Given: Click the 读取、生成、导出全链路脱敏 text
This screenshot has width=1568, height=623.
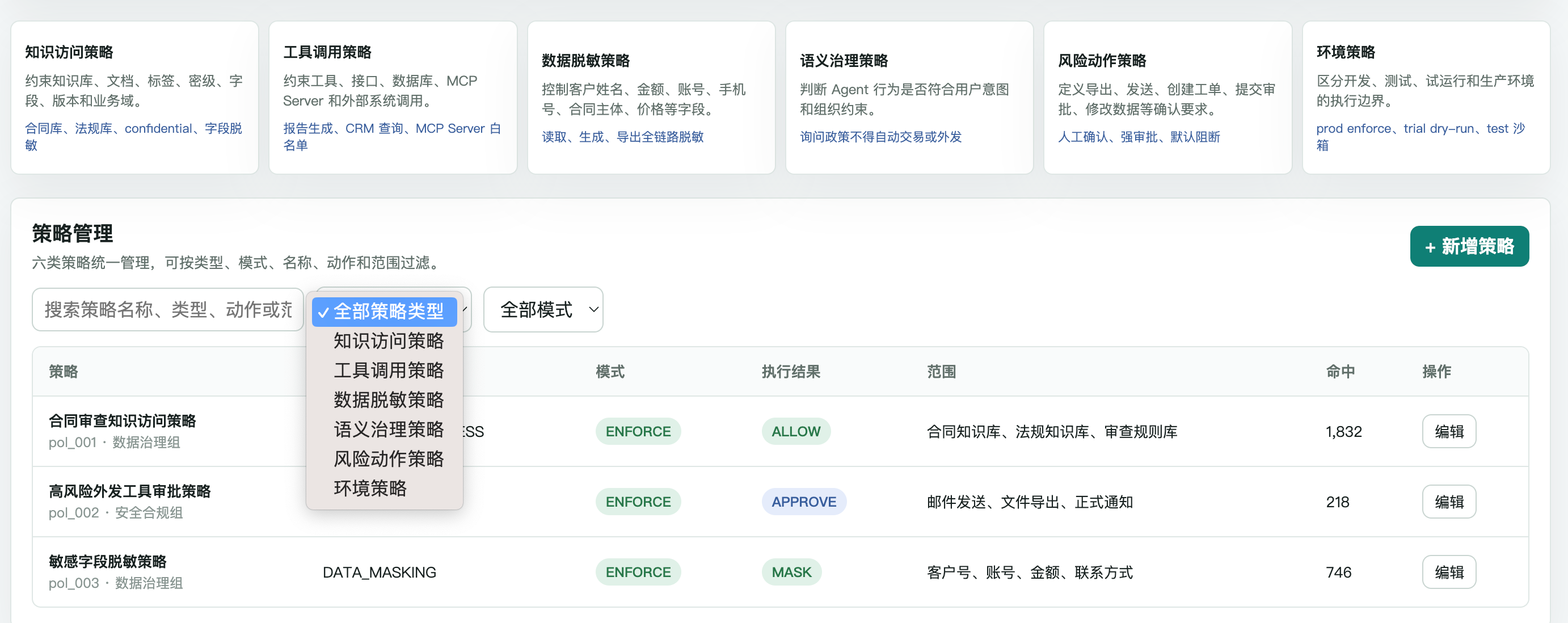Looking at the screenshot, I should tap(623, 136).
